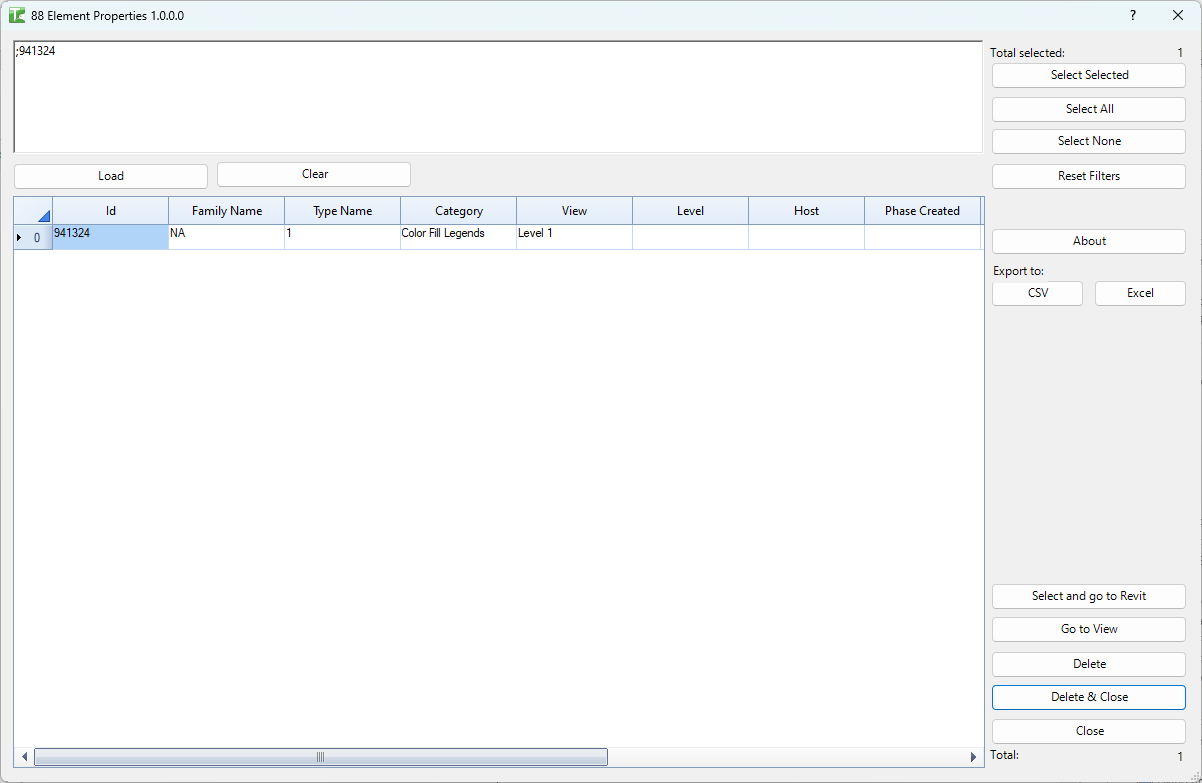Select all rows using Select All
1202x783 pixels.
click(1088, 108)
